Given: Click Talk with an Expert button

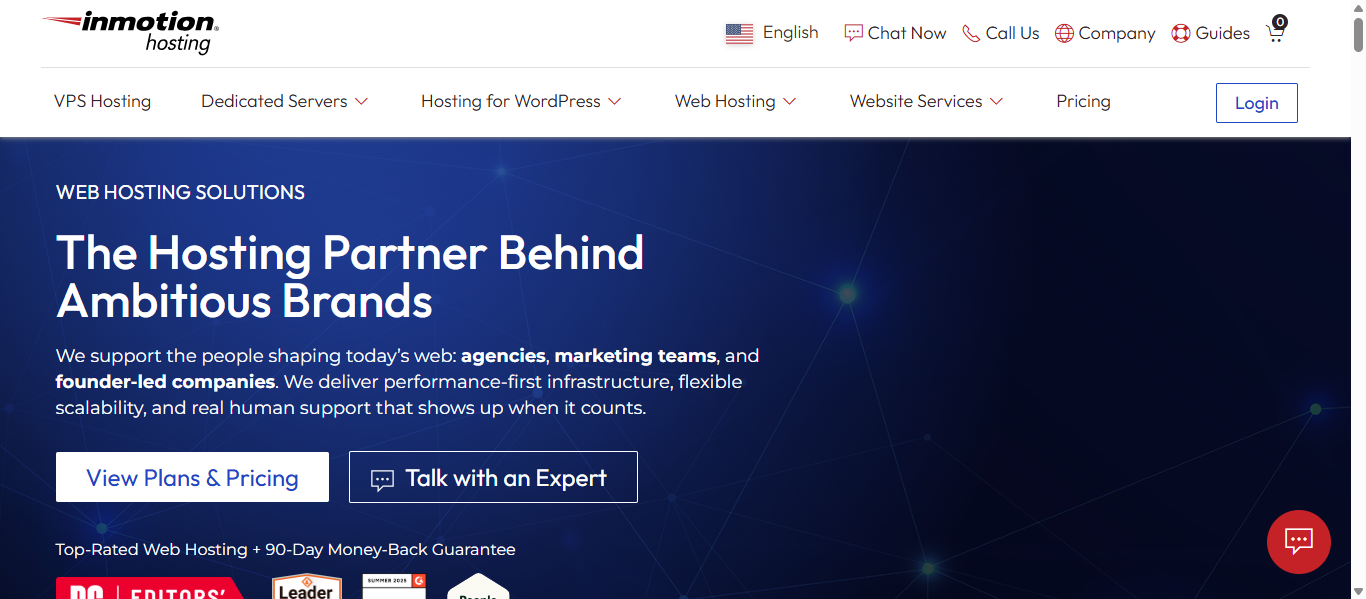Looking at the screenshot, I should tap(493, 477).
